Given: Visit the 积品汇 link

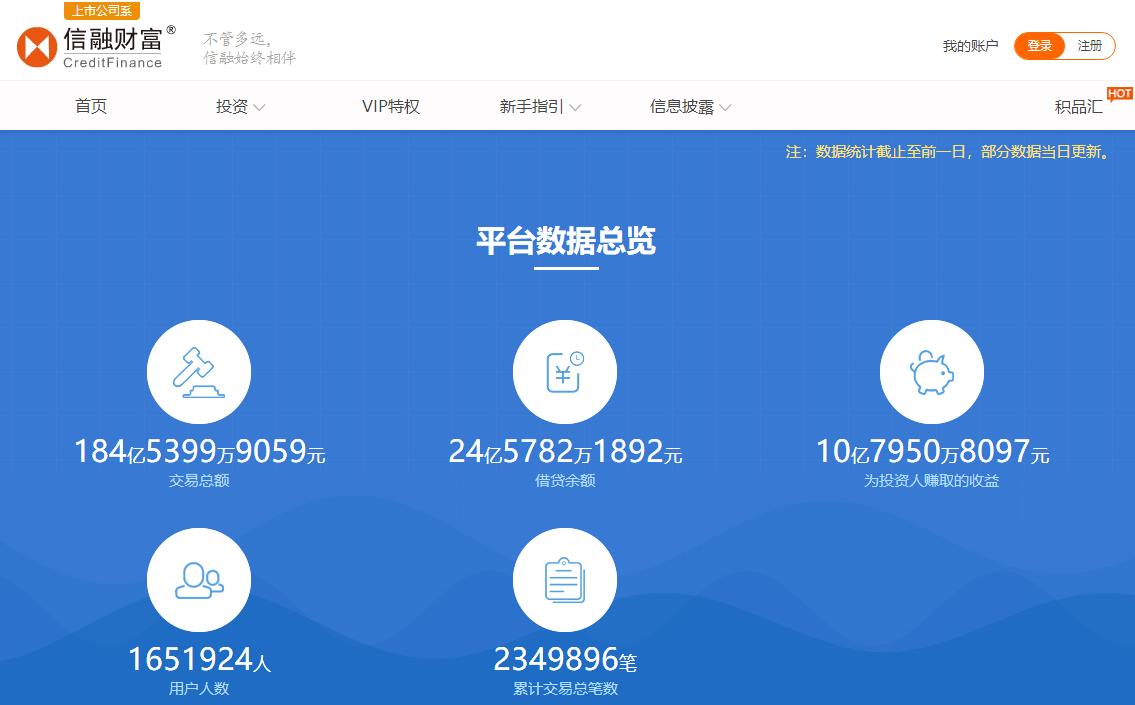Looking at the screenshot, I should (1078, 107).
